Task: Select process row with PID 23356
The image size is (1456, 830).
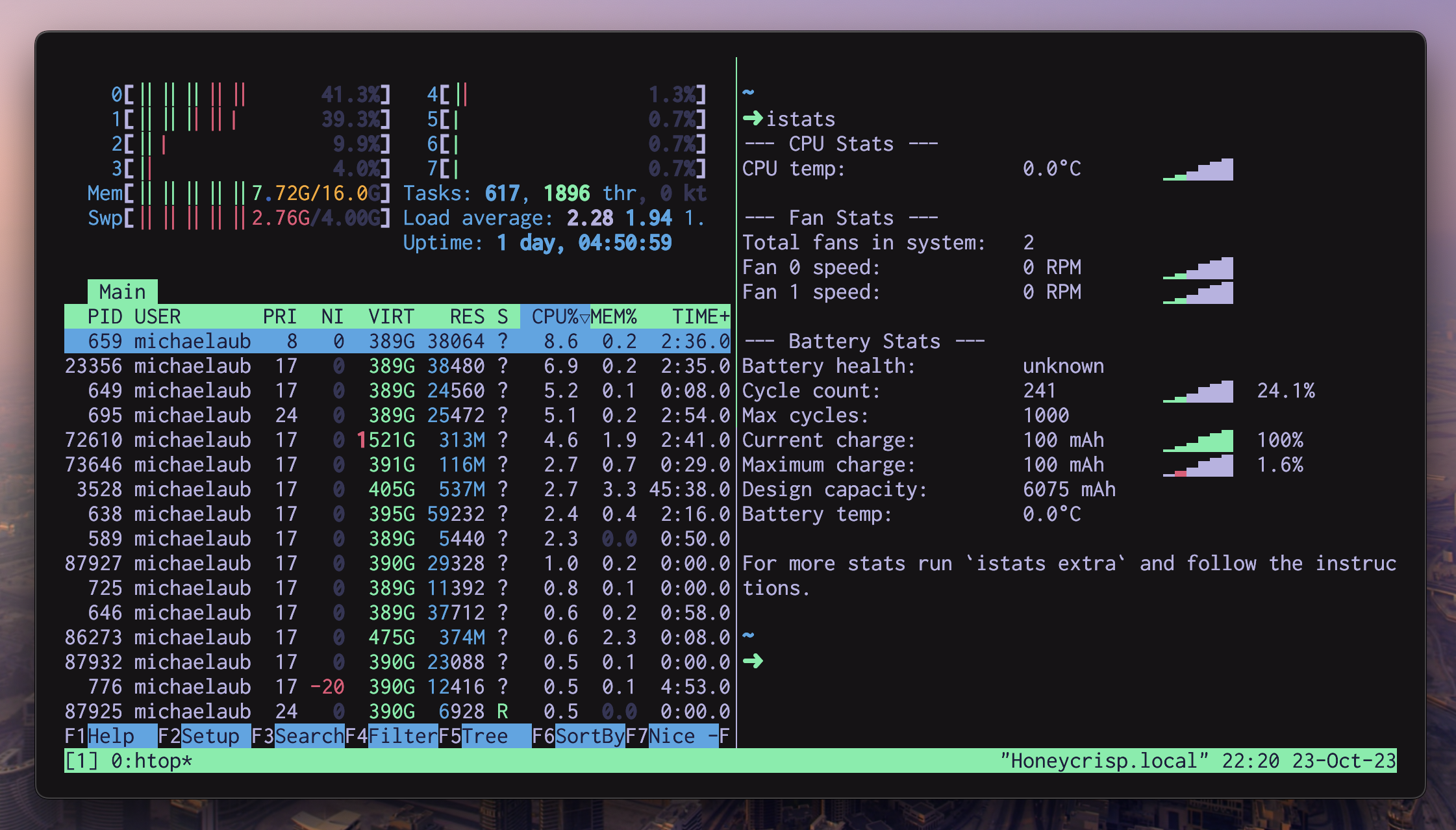Action: [x=397, y=366]
